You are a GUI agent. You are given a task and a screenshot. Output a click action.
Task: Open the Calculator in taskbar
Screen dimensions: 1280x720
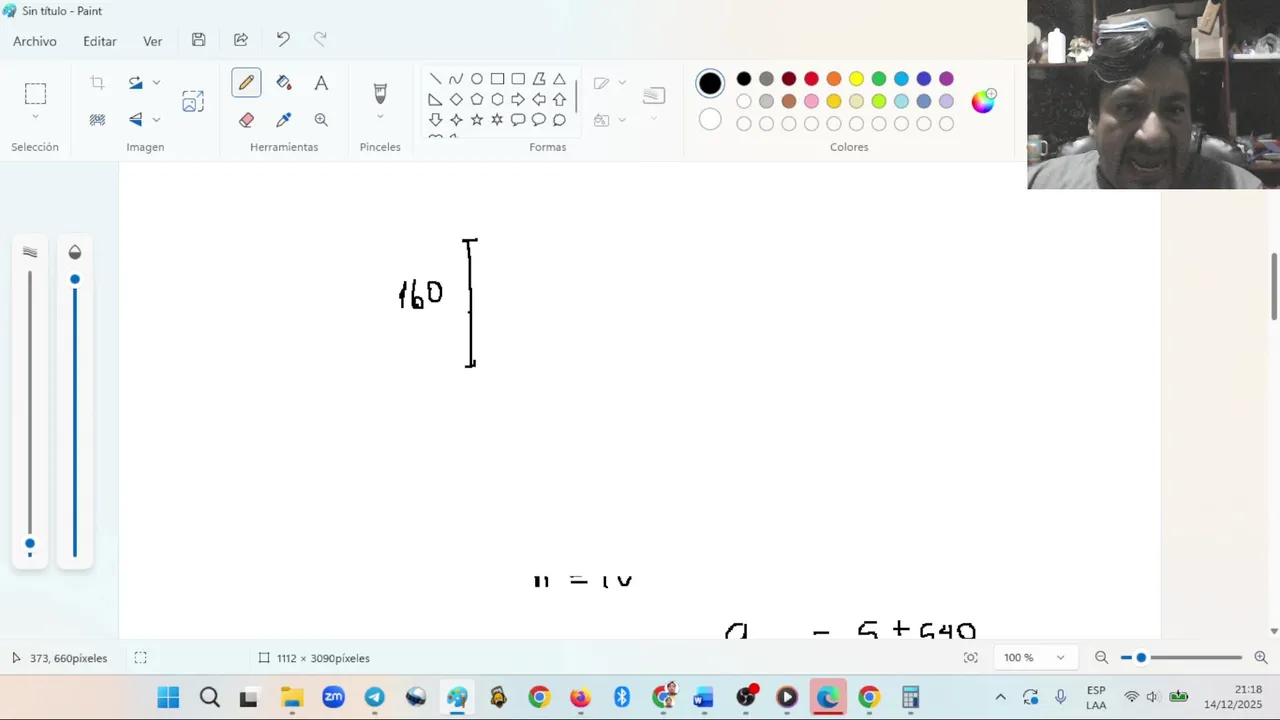click(x=910, y=697)
